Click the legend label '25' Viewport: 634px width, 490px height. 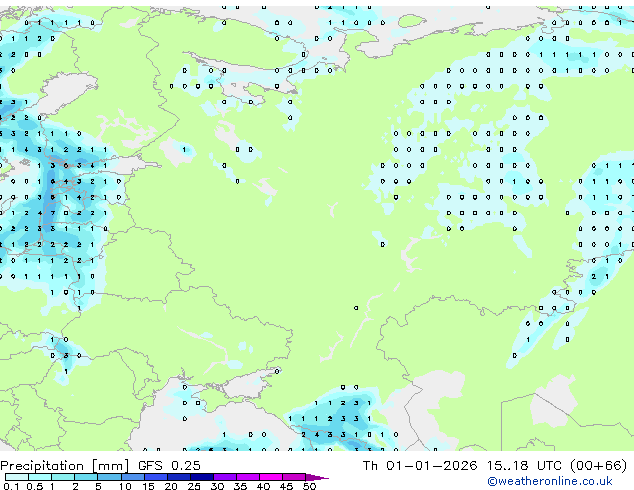tap(194, 486)
